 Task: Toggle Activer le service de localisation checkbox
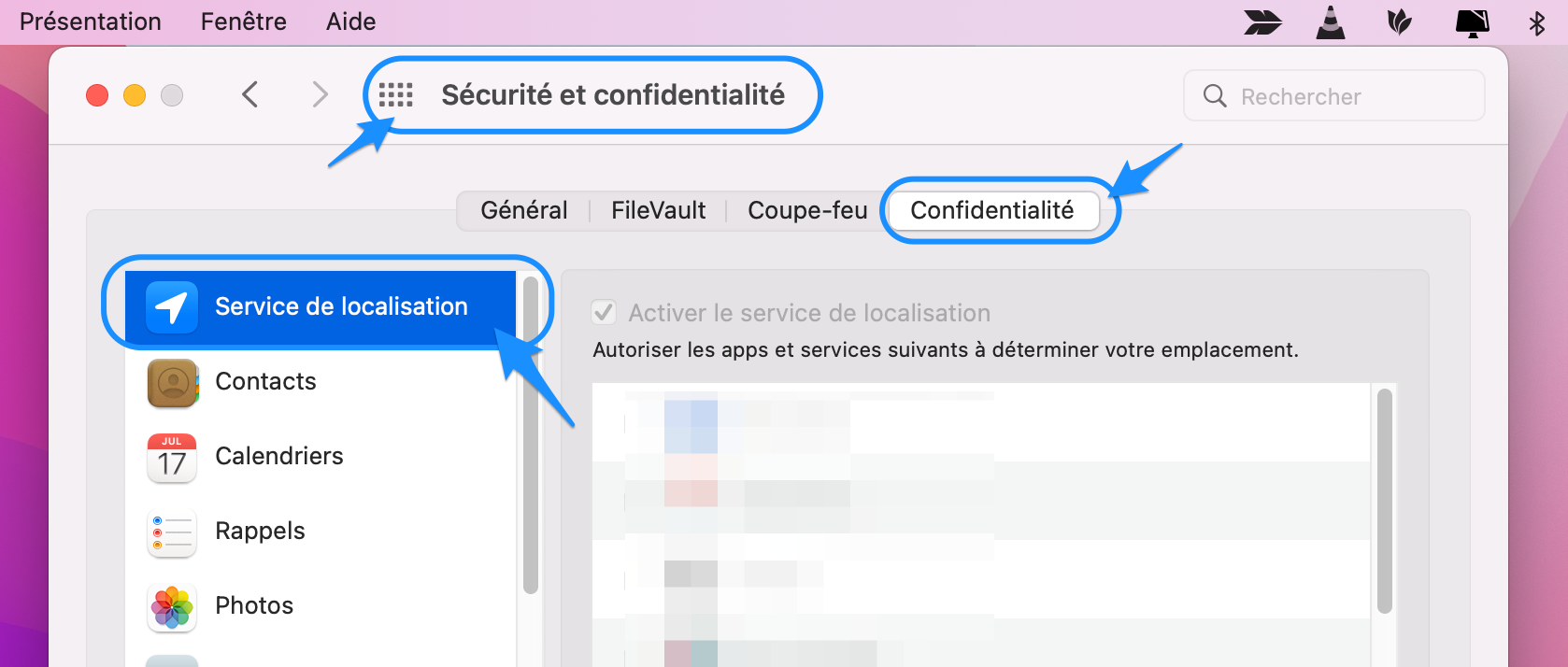point(604,312)
